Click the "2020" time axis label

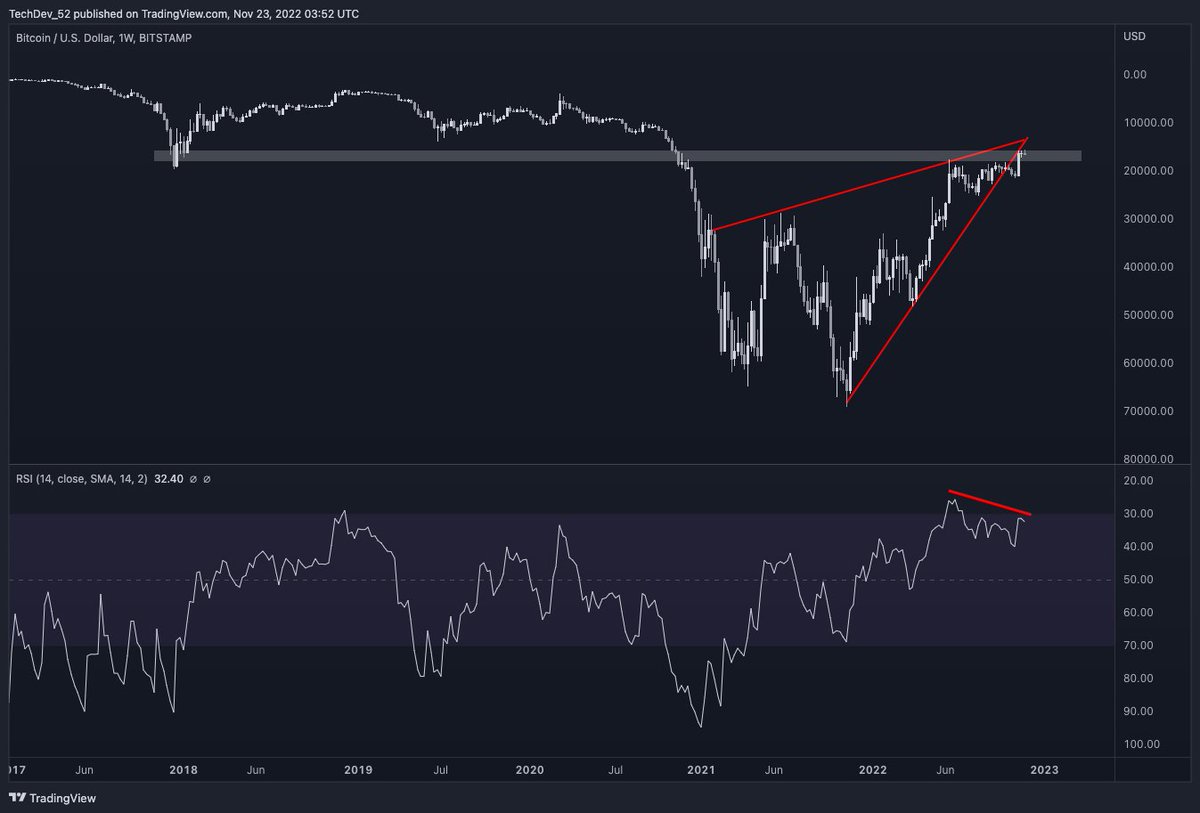pyautogui.click(x=529, y=770)
